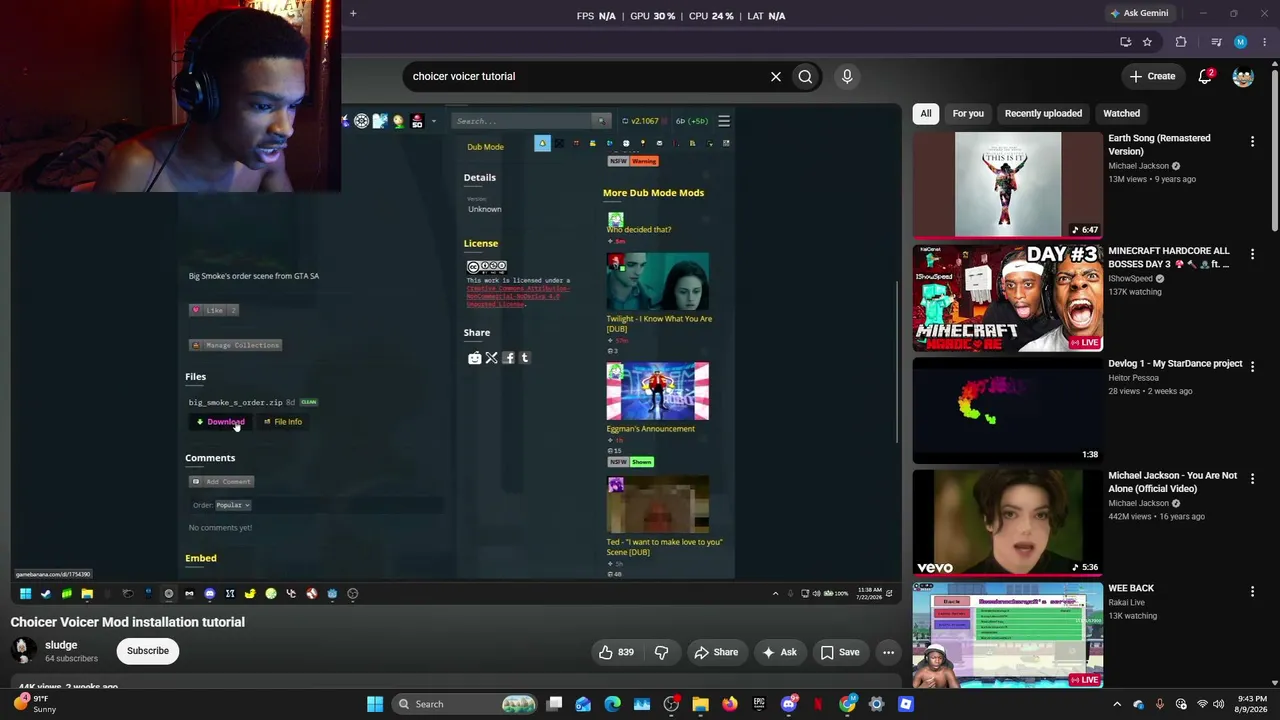Viewport: 1280px width, 720px height.
Task: Open Chrome media controls icon
Action: (1216, 42)
